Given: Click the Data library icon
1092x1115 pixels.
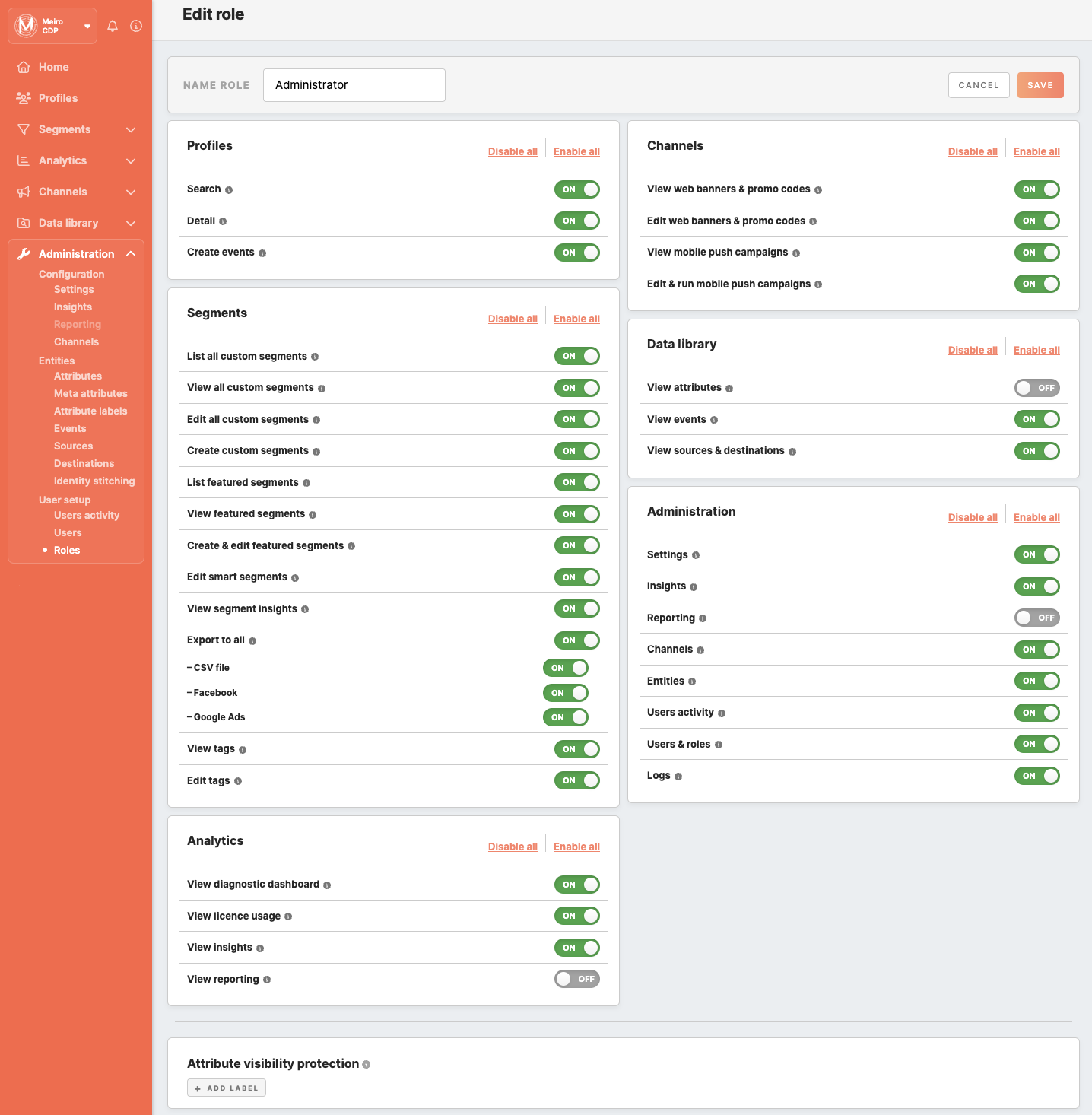Looking at the screenshot, I should click(x=24, y=223).
